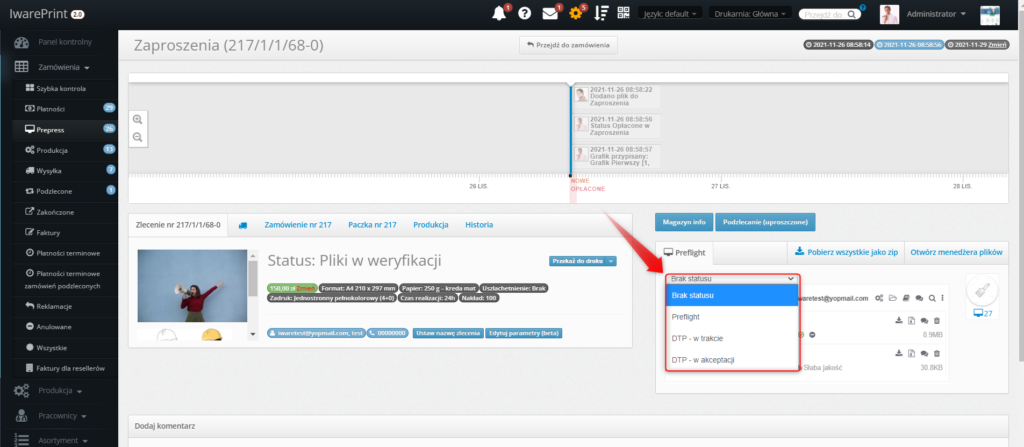This screenshot has height=447, width=1024.
Task: Click Ustaw nazwę zlecenia button
Action: 448,333
